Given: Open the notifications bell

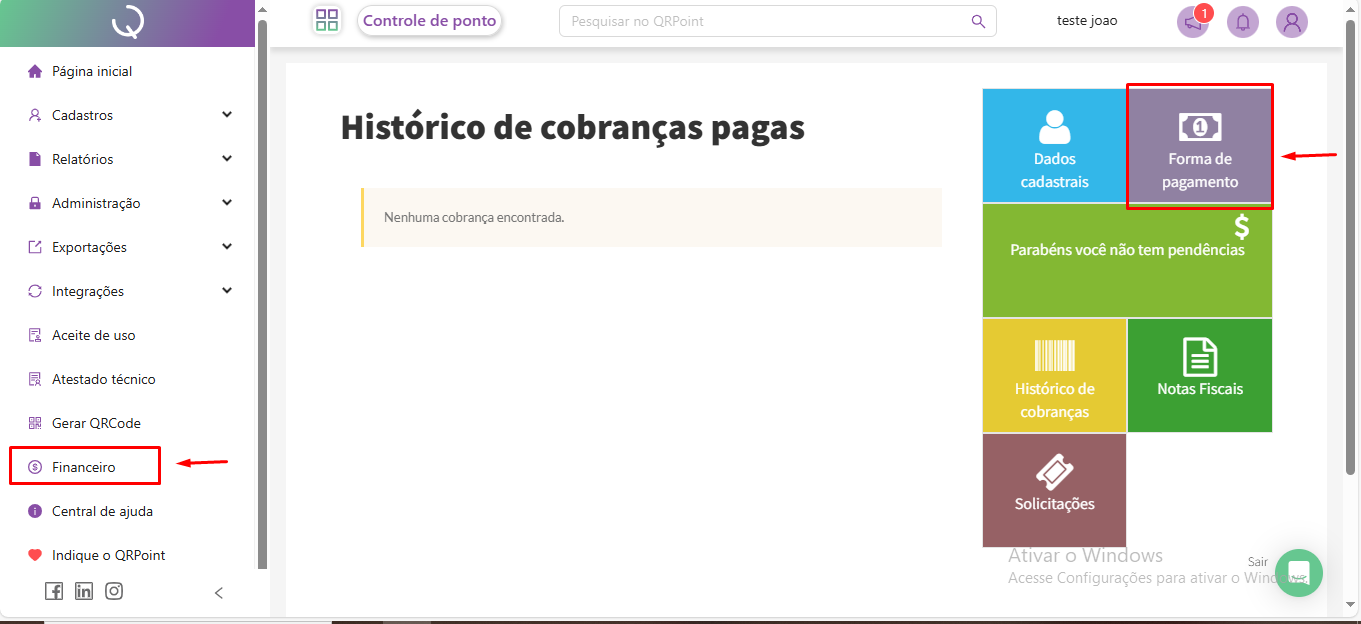Looking at the screenshot, I should pyautogui.click(x=1243, y=22).
